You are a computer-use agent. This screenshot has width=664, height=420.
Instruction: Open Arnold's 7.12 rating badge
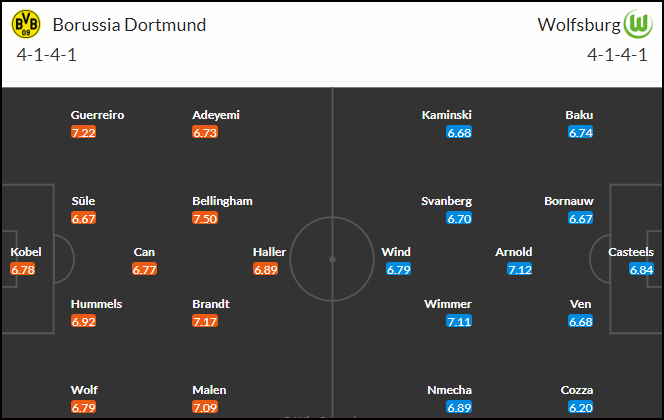(520, 269)
